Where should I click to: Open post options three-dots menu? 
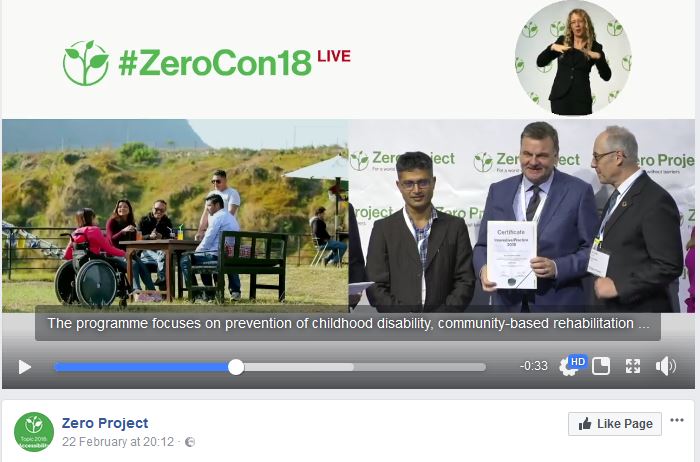coord(677,420)
